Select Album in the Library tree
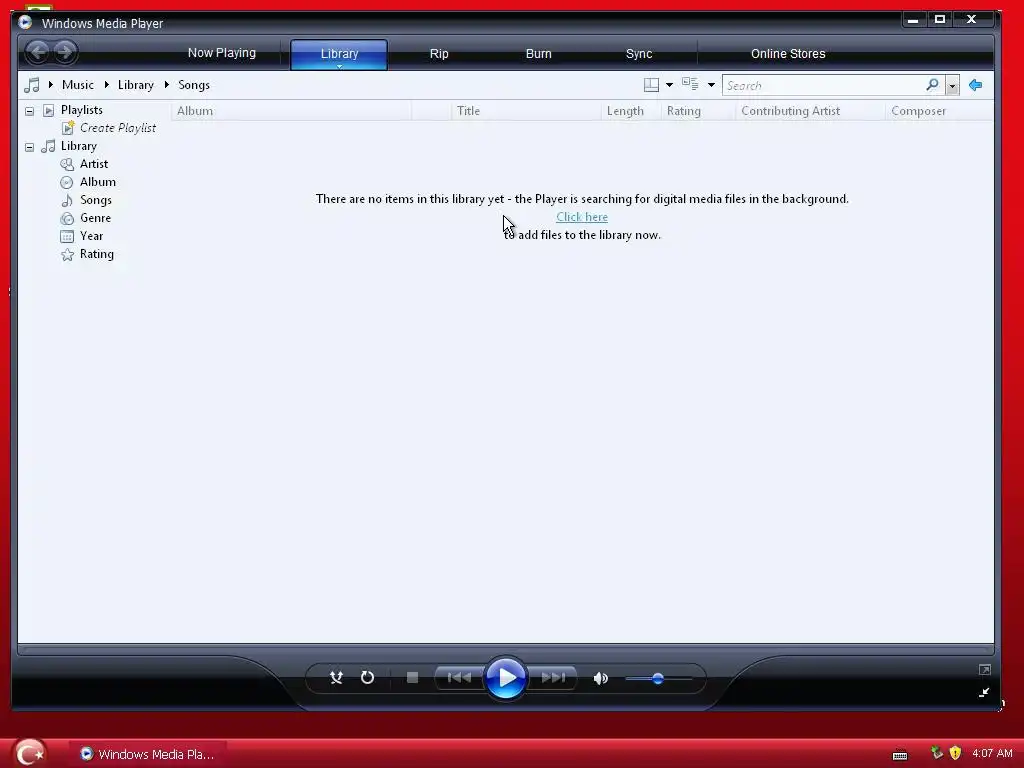The height and width of the screenshot is (768, 1024). (98, 182)
